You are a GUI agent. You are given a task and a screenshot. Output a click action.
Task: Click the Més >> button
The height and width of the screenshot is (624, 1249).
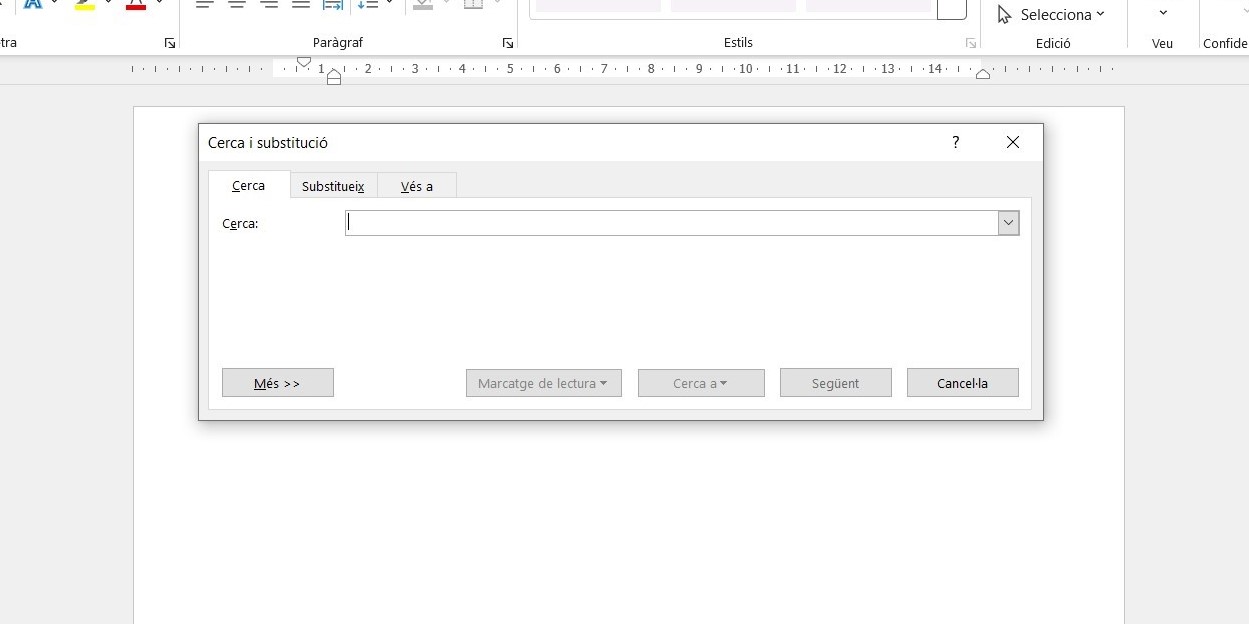pos(278,383)
